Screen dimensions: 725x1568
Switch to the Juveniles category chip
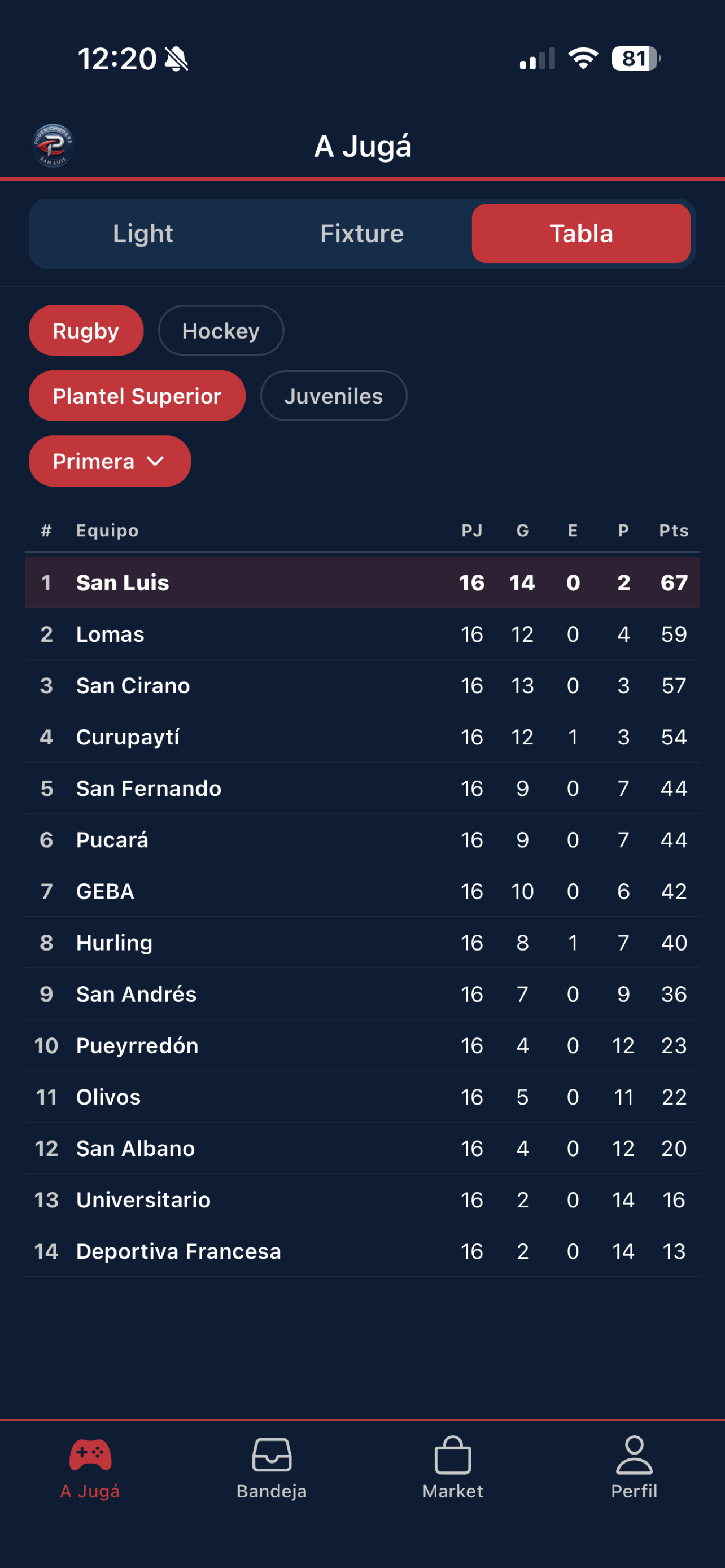pos(334,396)
